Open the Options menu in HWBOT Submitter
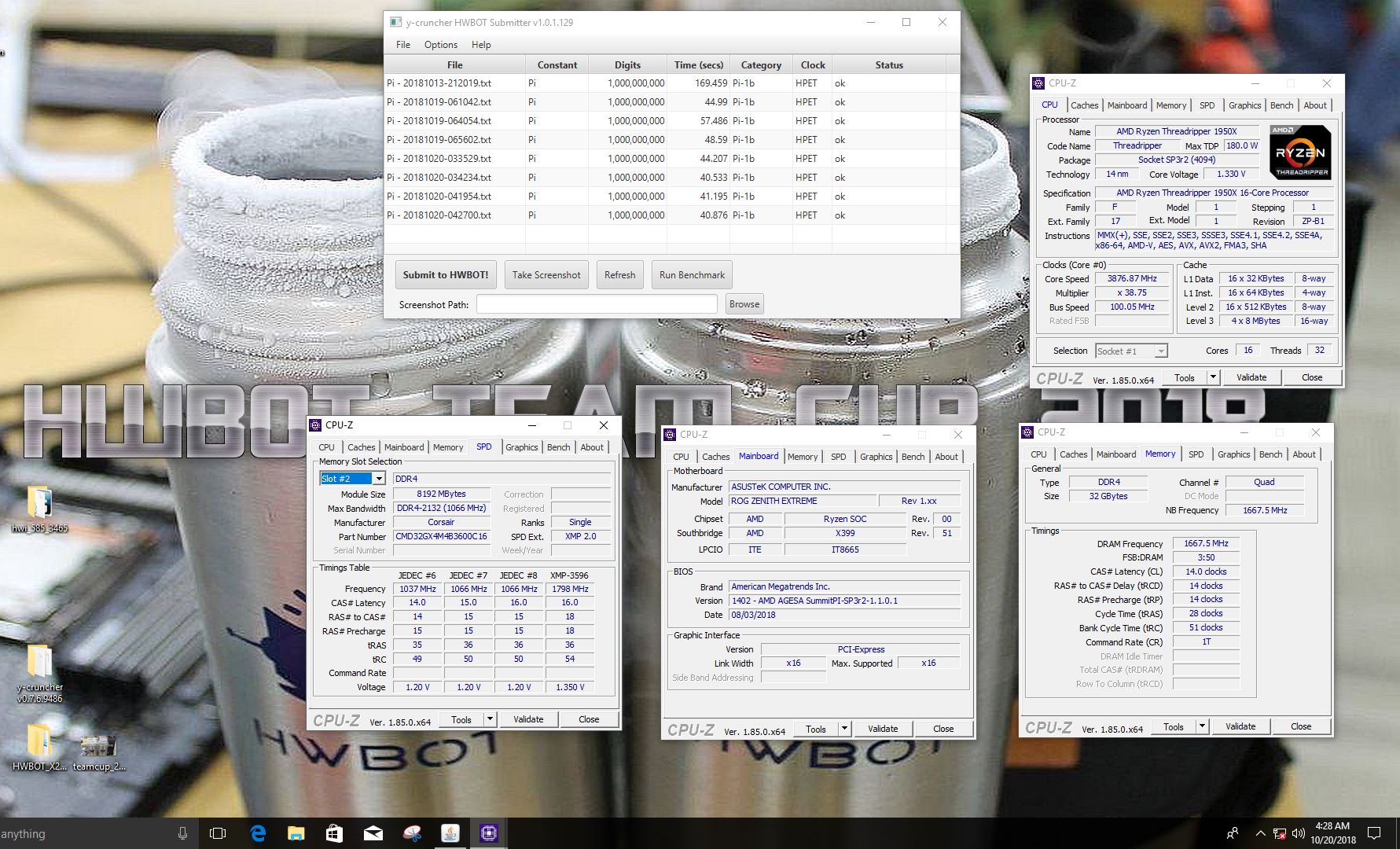Viewport: 1400px width, 849px height. point(441,45)
